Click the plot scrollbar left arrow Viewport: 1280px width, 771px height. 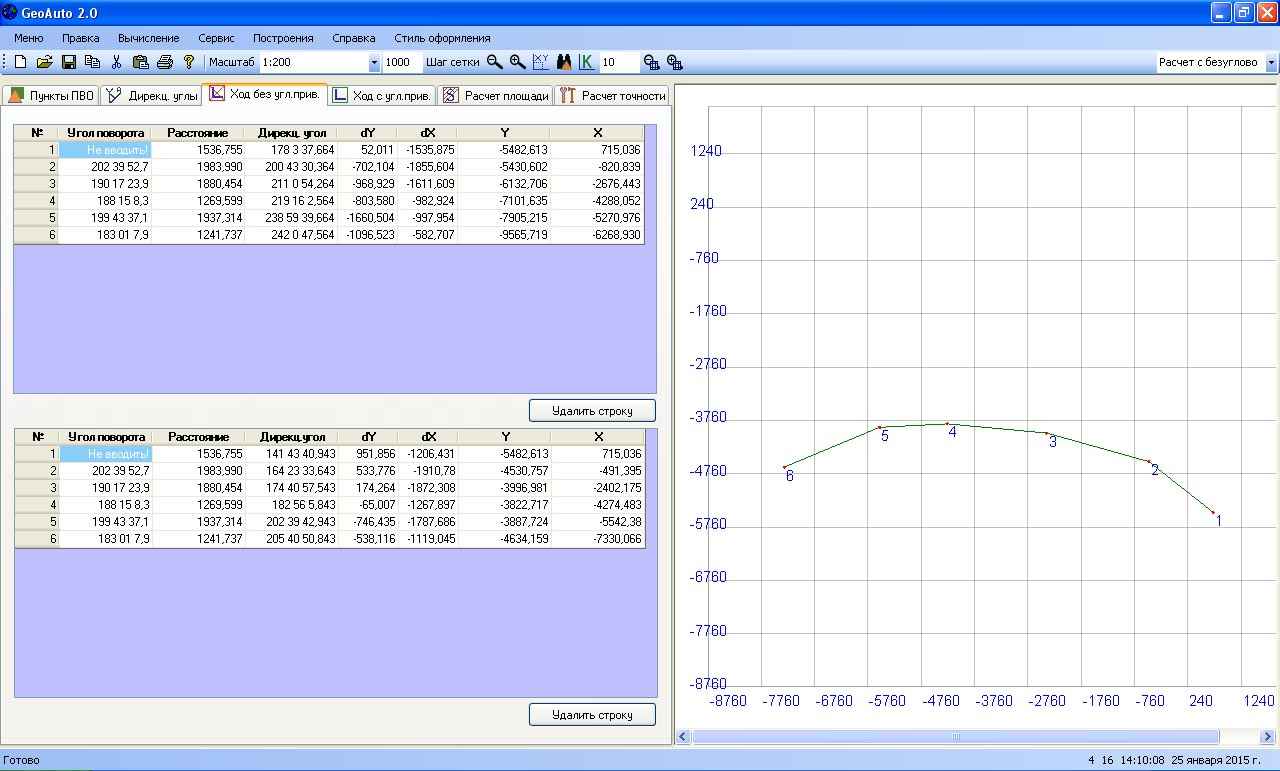684,737
